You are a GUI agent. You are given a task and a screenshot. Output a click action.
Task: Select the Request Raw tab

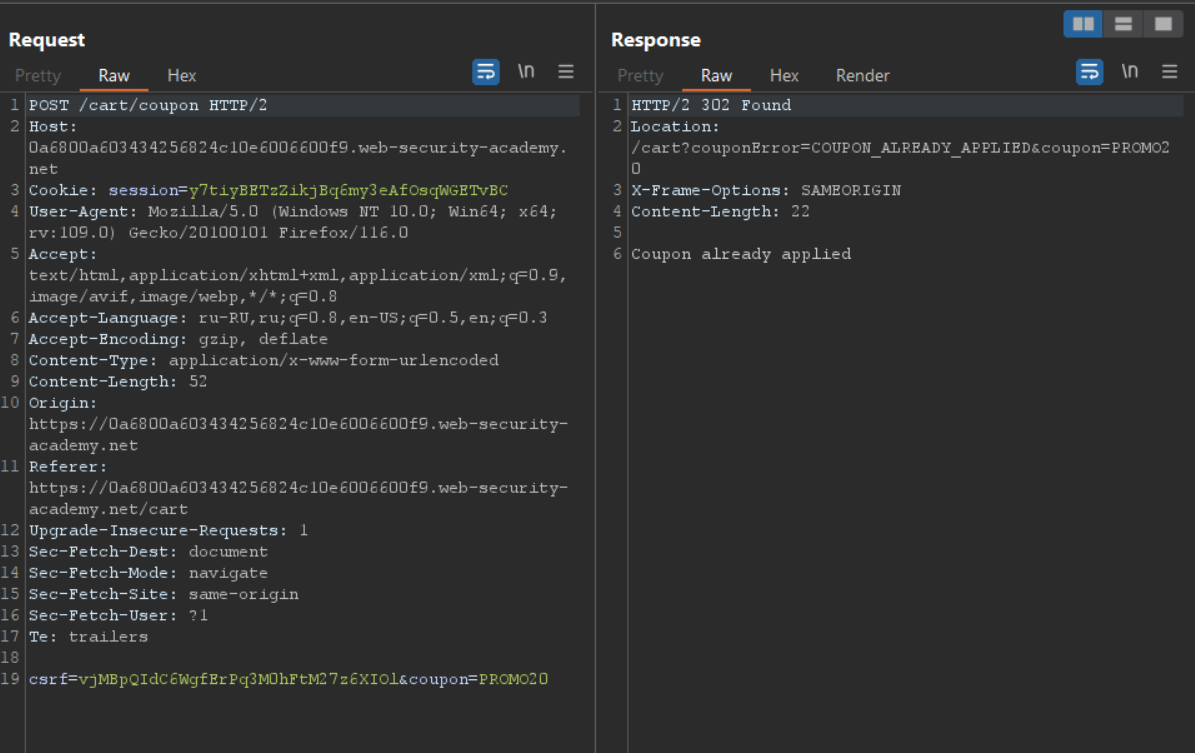114,76
